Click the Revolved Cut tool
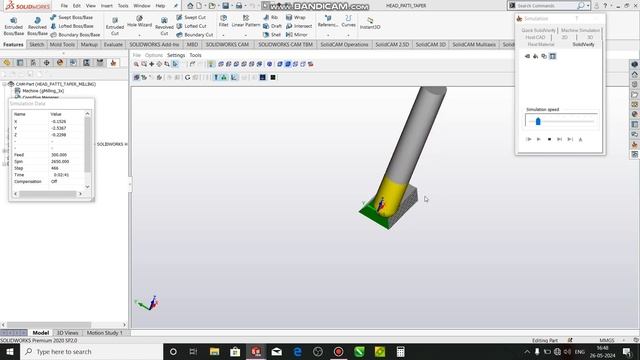 (x=164, y=26)
